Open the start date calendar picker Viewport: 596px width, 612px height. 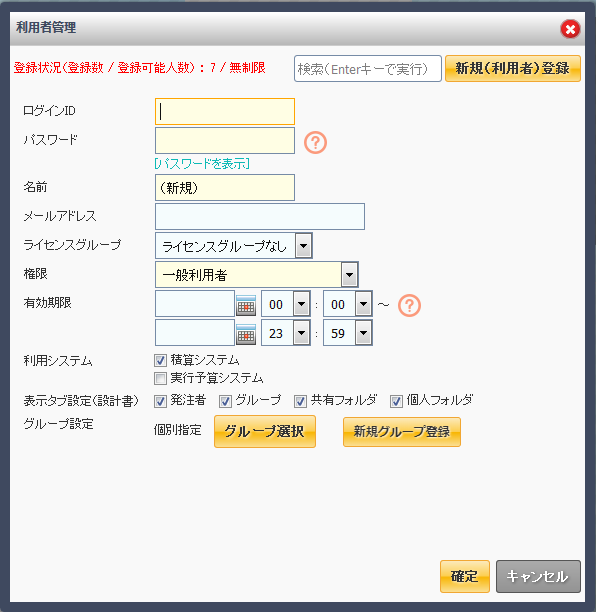pyautogui.click(x=246, y=305)
